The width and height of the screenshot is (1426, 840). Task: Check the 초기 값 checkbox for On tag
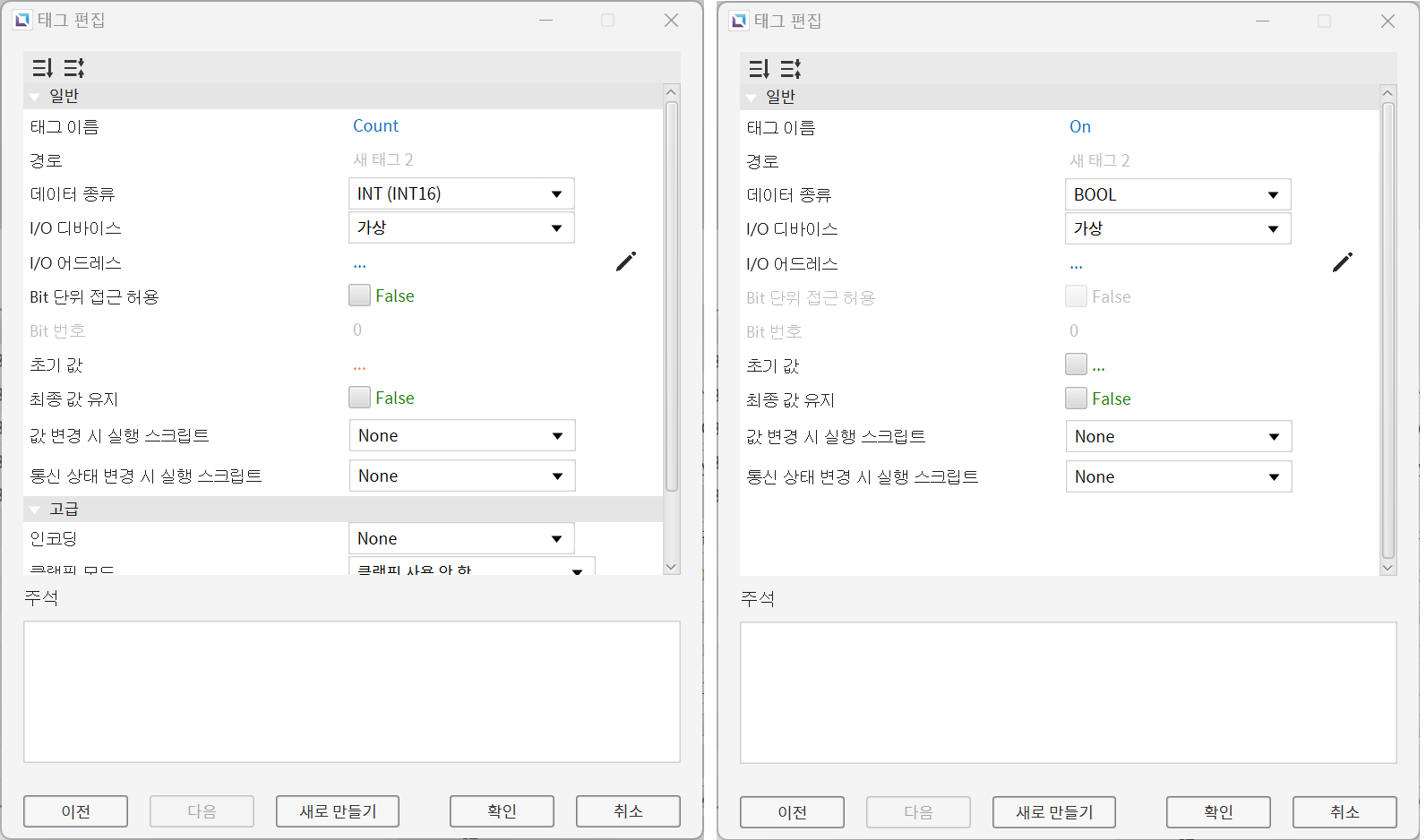click(1076, 364)
